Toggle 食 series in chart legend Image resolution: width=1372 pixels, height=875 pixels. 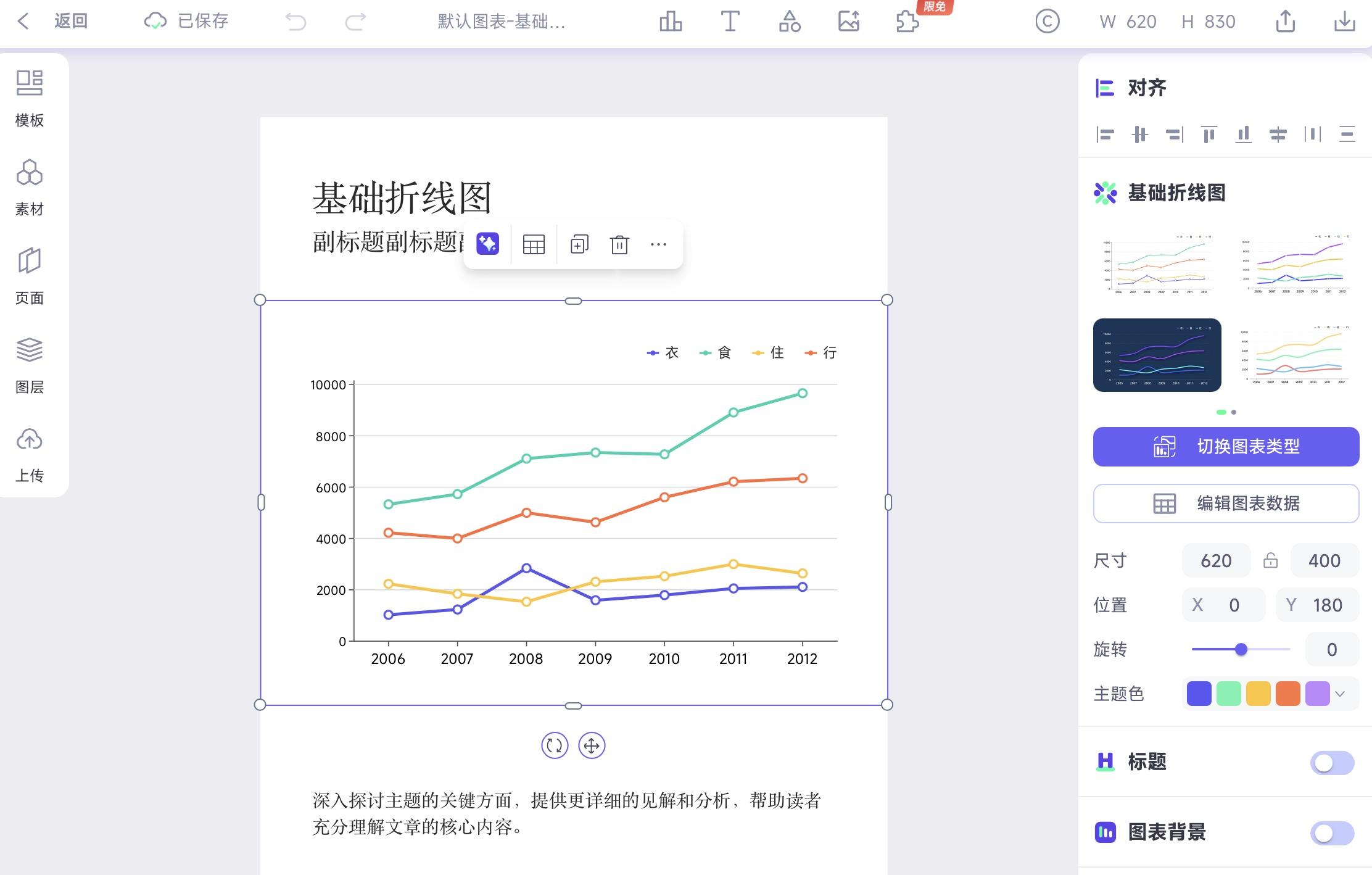point(715,352)
